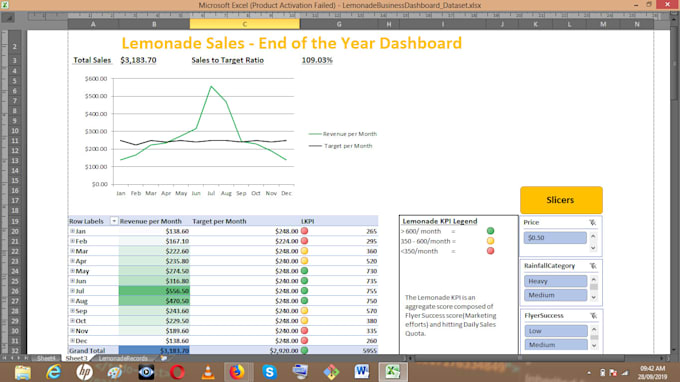Screen dimensions: 680x382
Task: Toggle the Medium FlyerSuccess slicer item
Action: (556, 345)
